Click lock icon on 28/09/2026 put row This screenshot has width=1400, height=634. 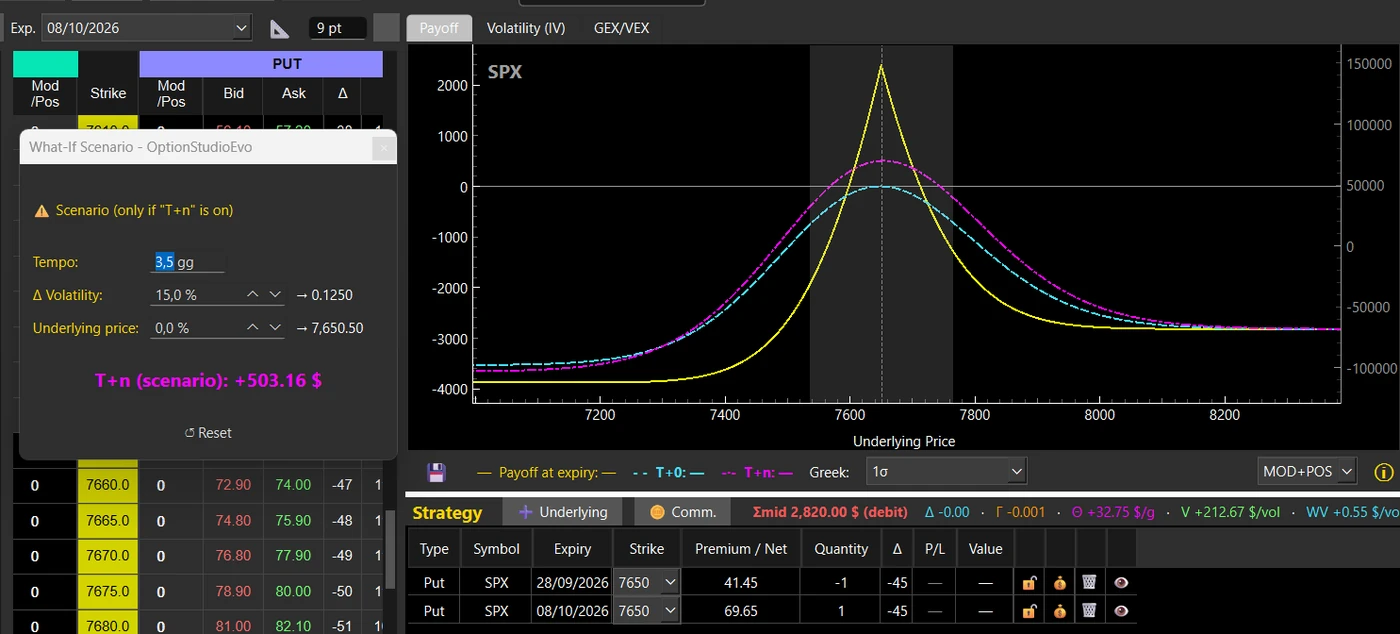tap(1029, 582)
